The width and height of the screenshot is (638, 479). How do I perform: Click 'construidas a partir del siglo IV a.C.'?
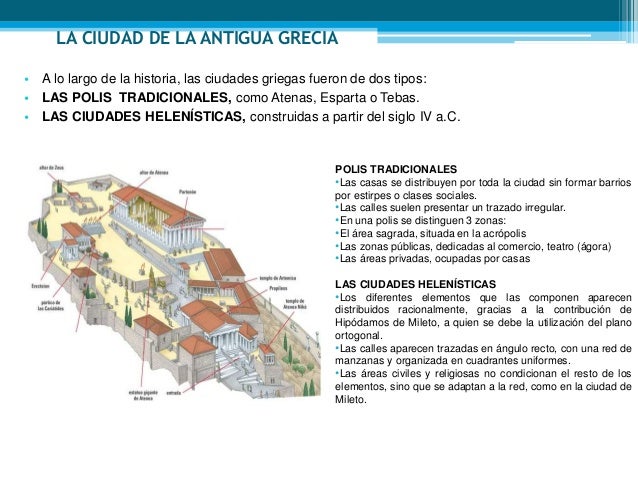click(355, 117)
